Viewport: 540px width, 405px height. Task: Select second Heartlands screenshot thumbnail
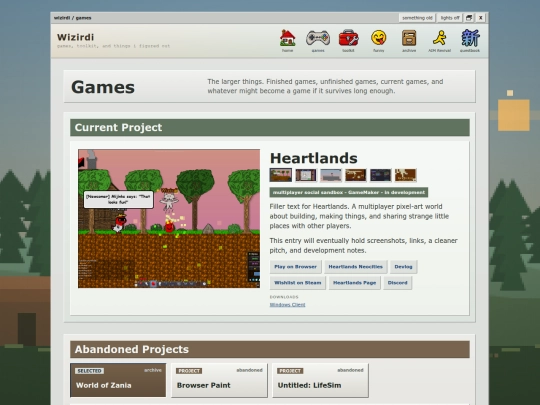305,175
